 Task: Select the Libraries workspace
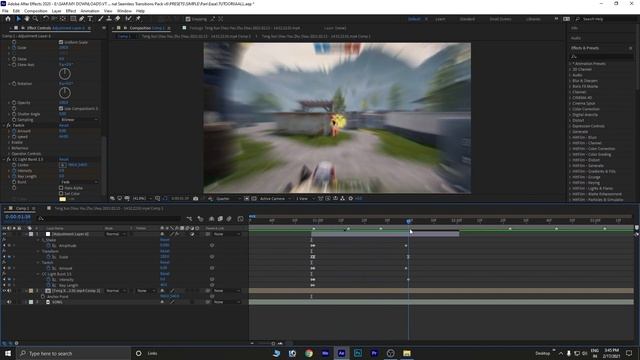point(533,19)
